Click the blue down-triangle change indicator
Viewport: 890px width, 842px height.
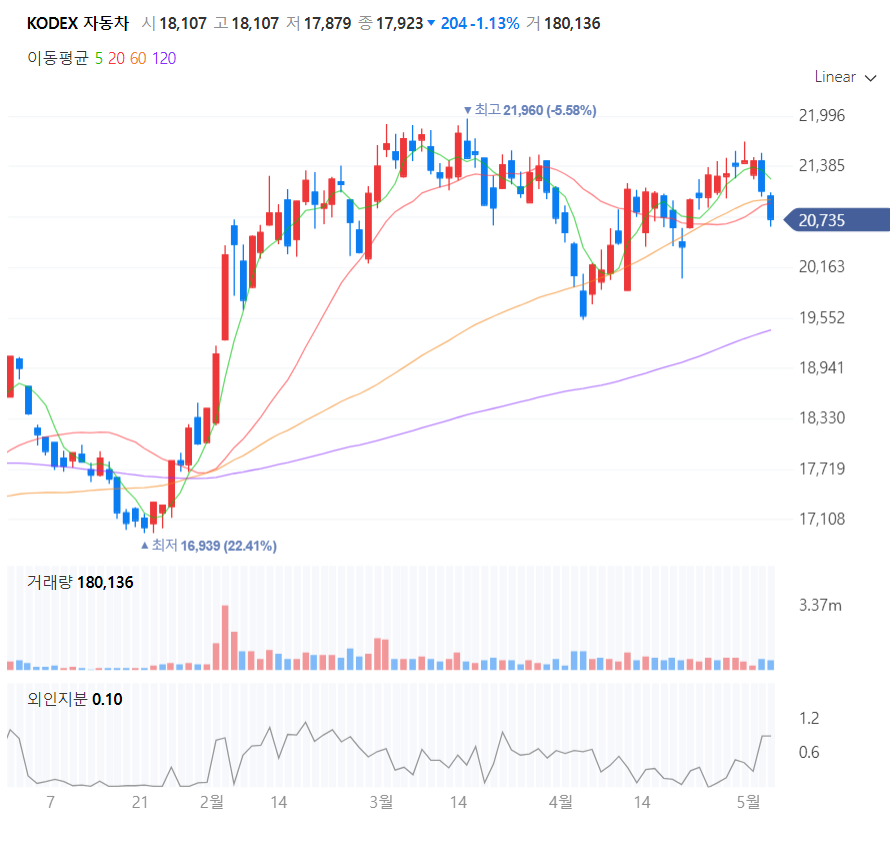(x=431, y=23)
